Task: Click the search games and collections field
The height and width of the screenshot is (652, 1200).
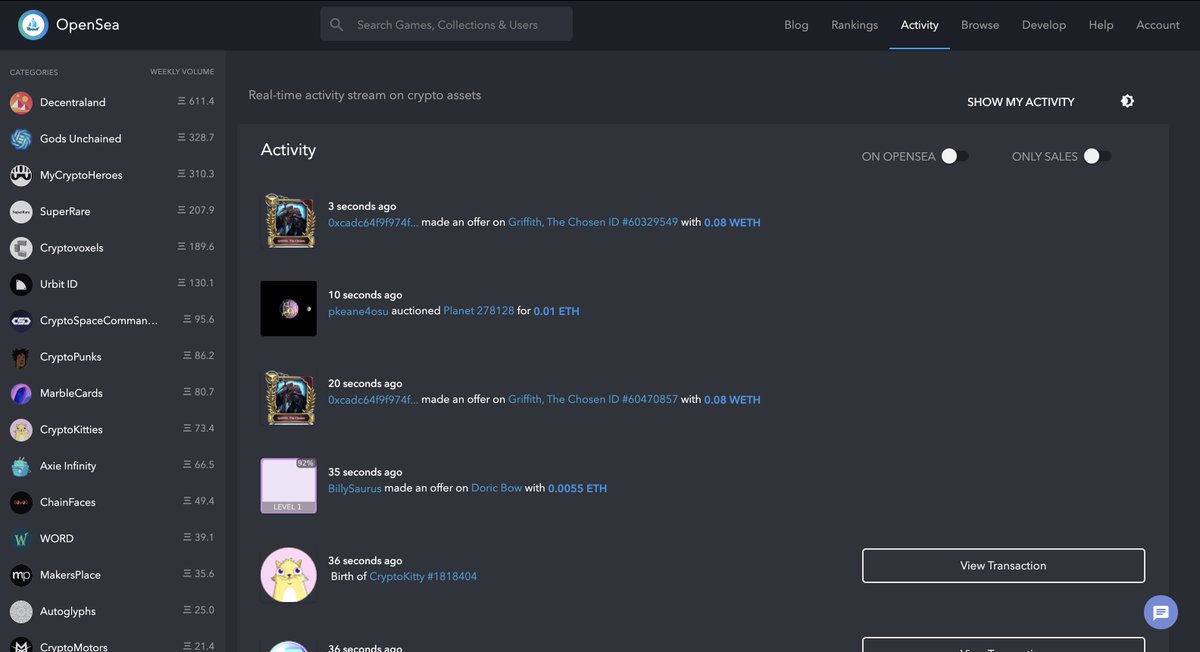Action: 447,24
